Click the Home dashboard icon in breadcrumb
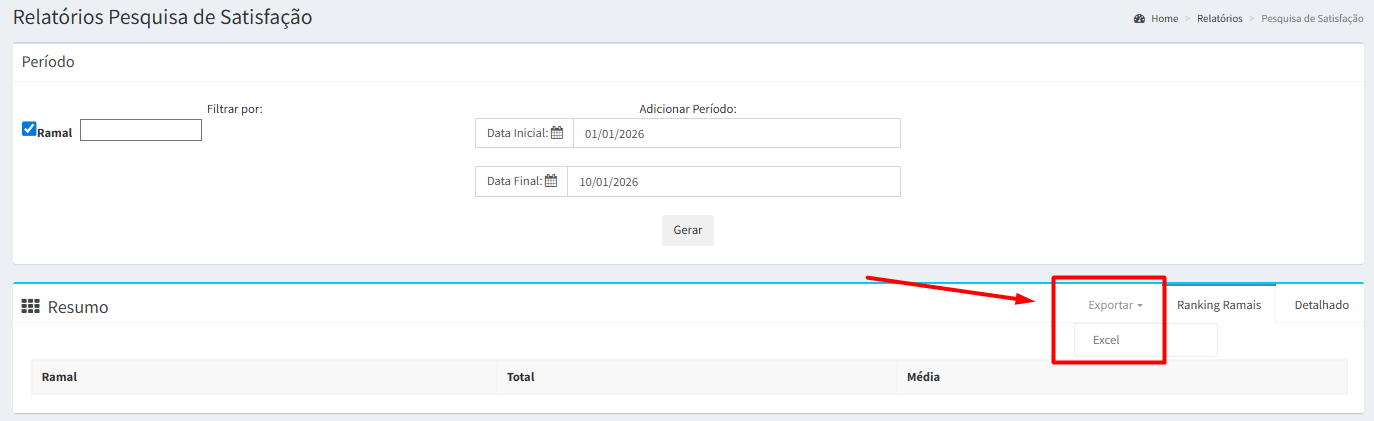 1139,19
